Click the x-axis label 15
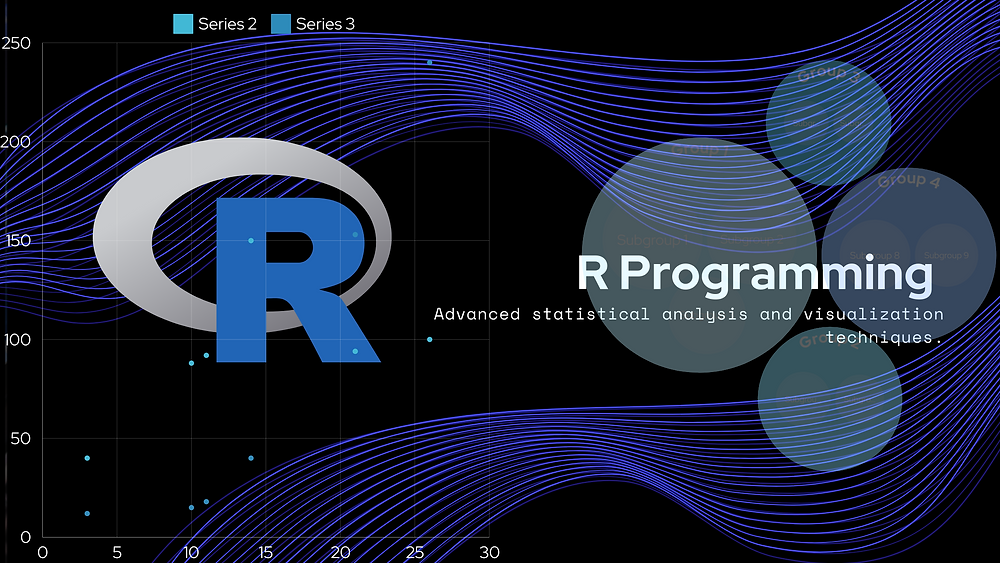 [x=265, y=552]
